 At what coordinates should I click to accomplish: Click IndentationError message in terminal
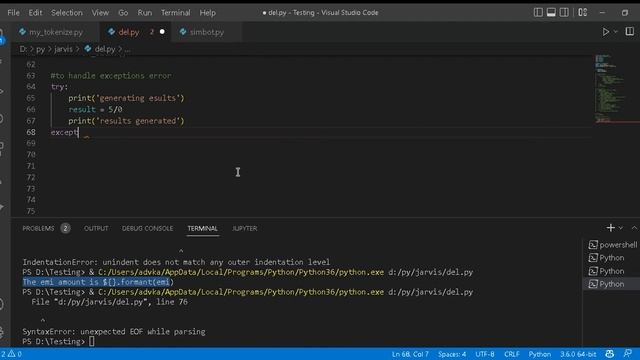pos(176,262)
